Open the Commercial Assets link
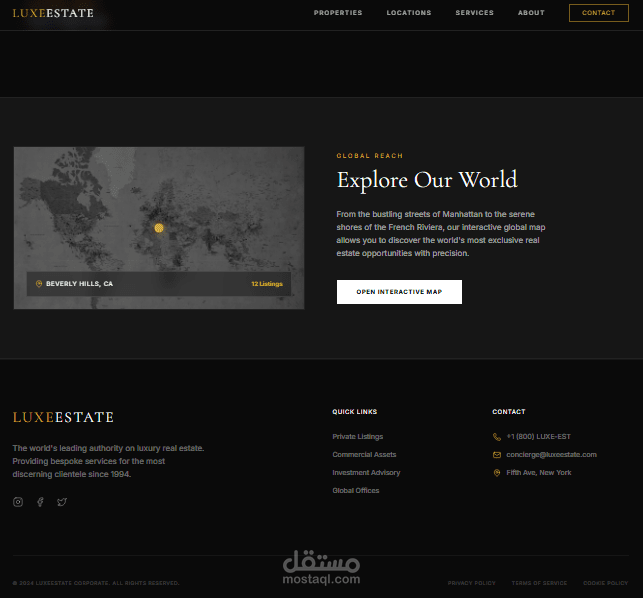Screen dimensions: 643x598 364,455
